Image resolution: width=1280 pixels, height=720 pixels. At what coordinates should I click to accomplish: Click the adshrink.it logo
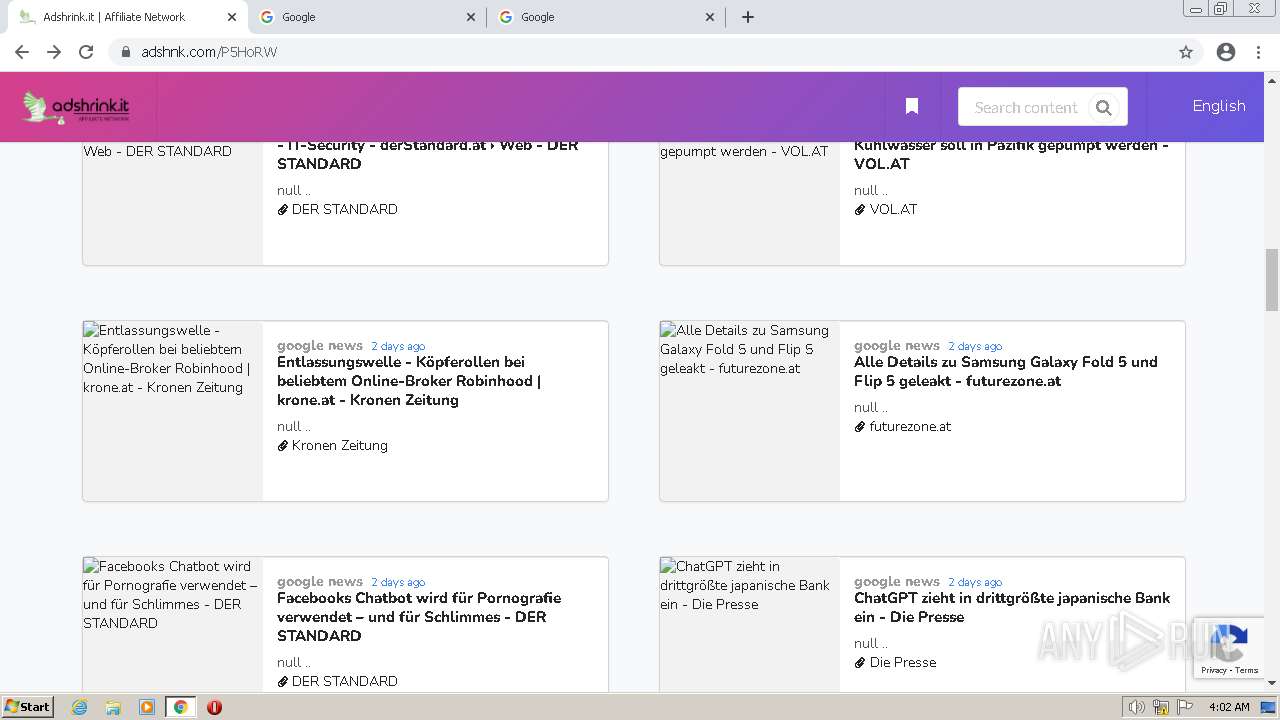(77, 107)
